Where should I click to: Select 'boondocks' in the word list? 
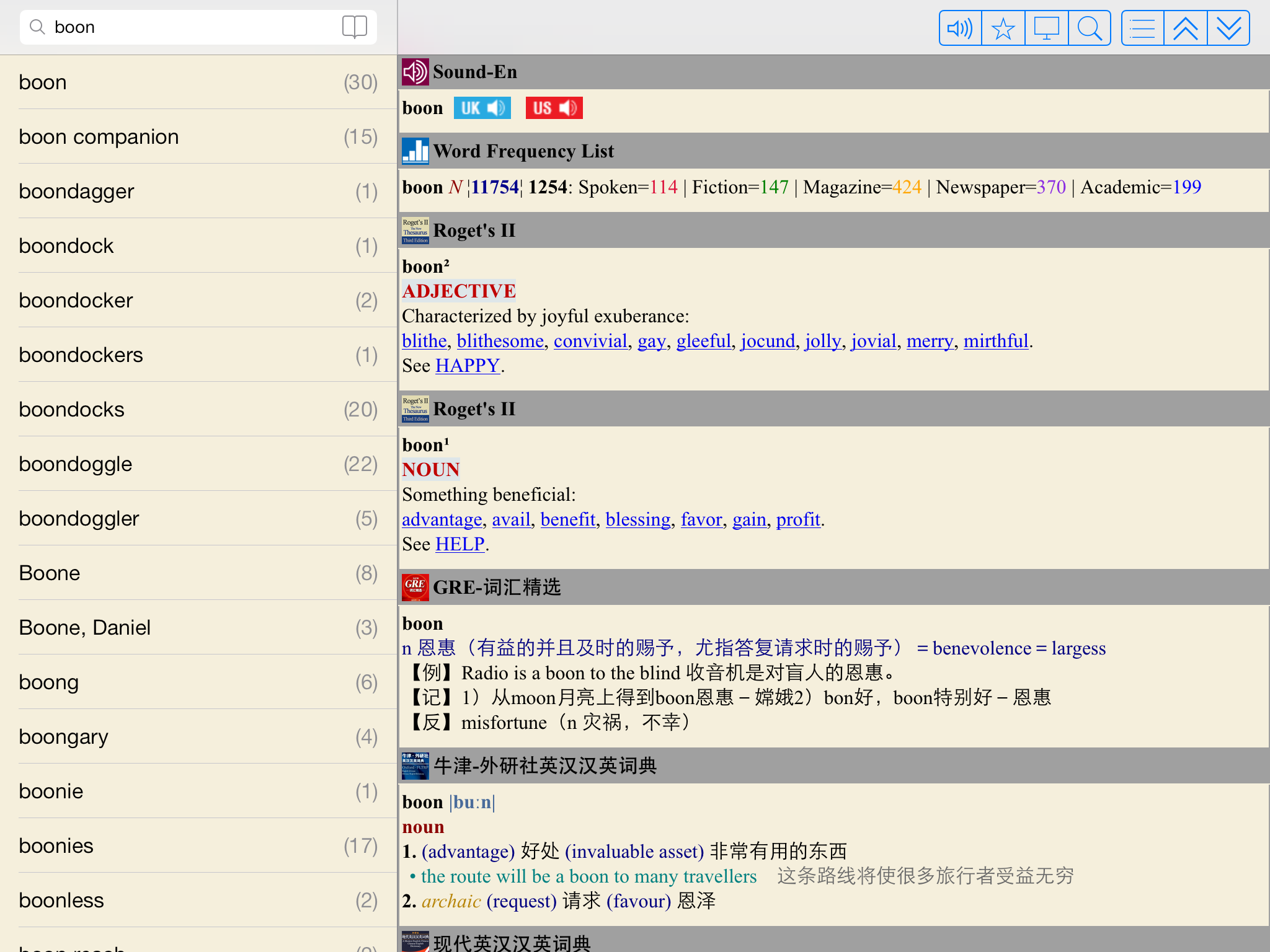pyautogui.click(x=198, y=409)
